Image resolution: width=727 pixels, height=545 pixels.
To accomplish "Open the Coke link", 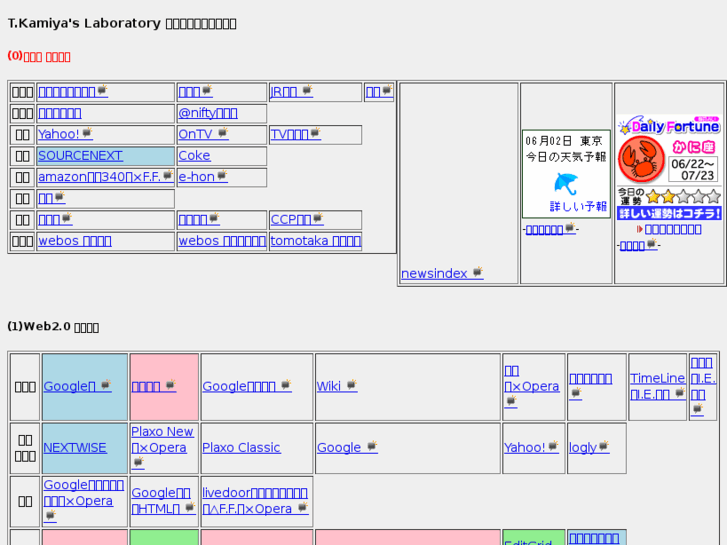I will click(194, 156).
